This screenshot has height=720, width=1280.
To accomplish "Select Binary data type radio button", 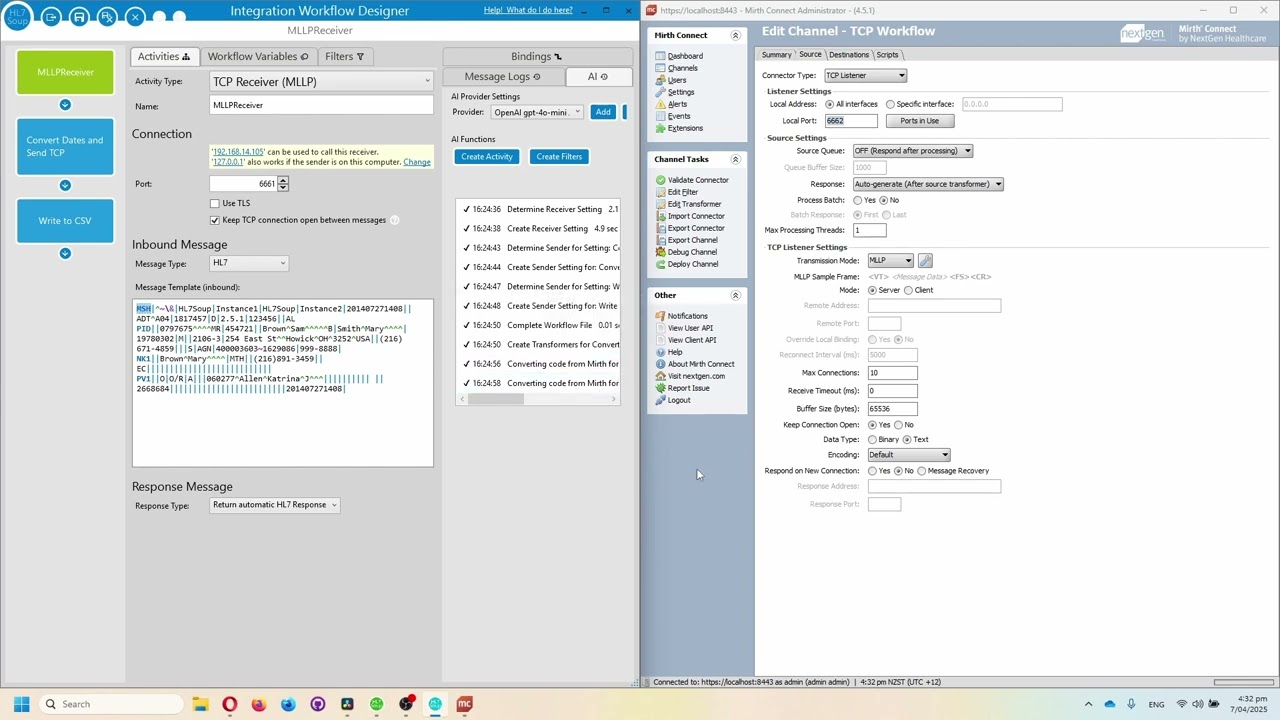I will coord(872,439).
